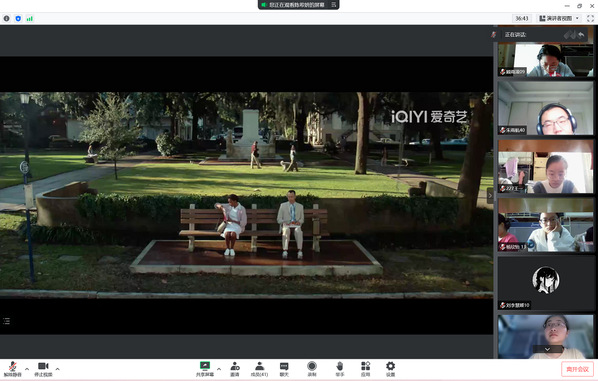Stop video with the camera icon
This screenshot has width=598, height=381.
(x=43, y=369)
